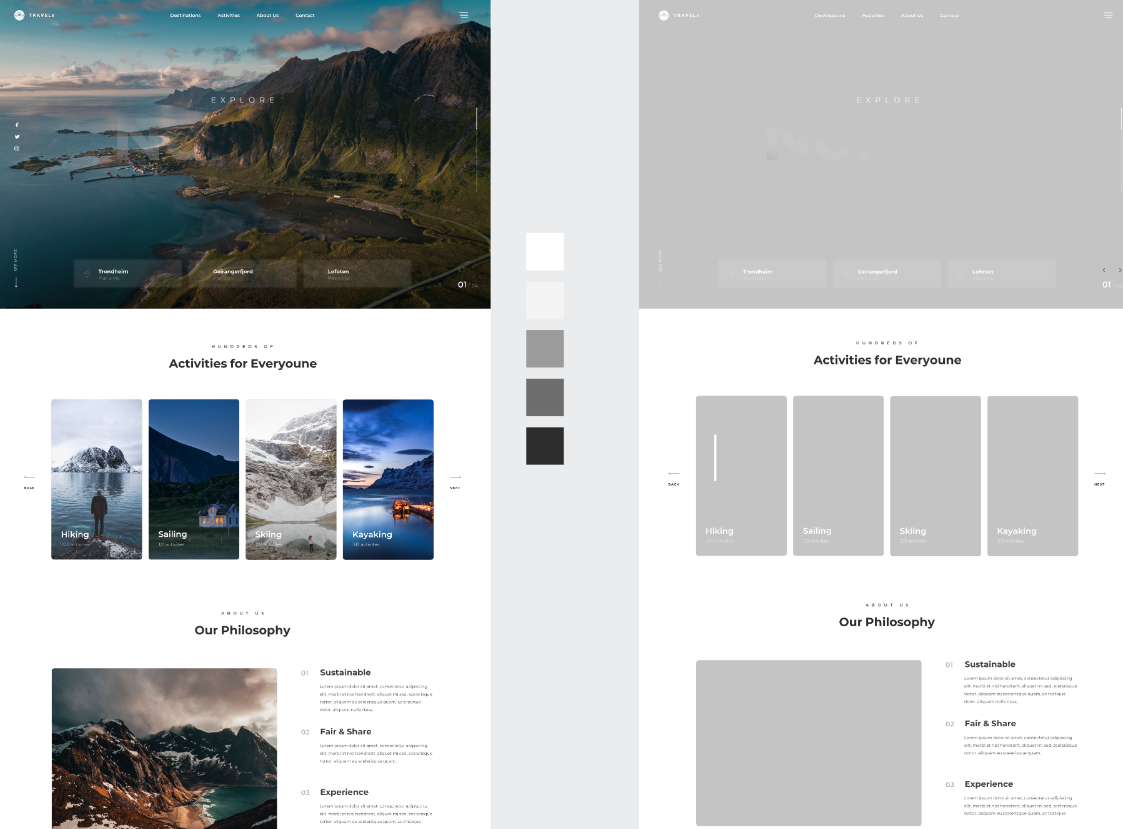Click the Instagram icon on hero image

(x=17, y=149)
